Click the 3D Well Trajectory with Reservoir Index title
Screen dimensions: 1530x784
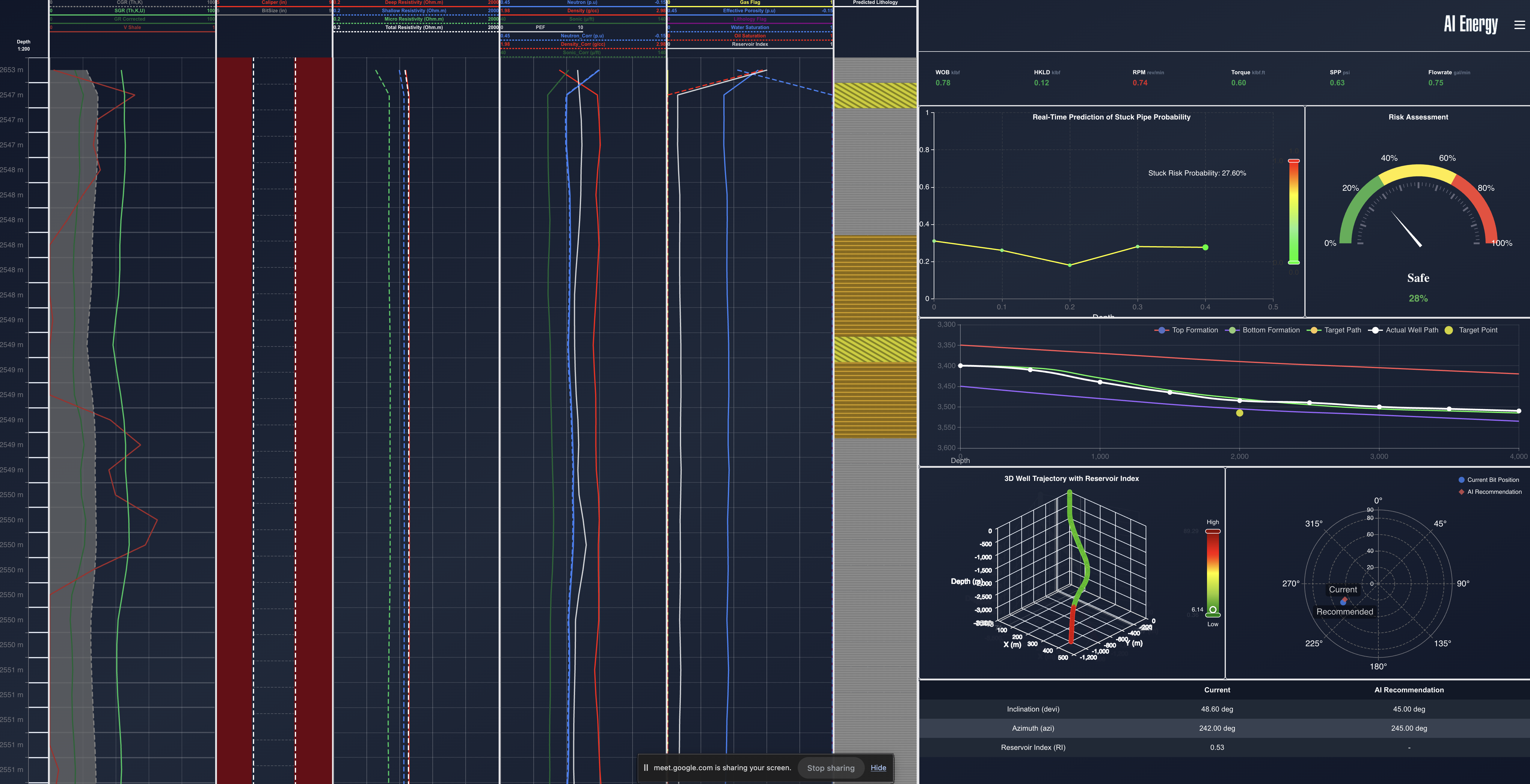pos(1071,478)
